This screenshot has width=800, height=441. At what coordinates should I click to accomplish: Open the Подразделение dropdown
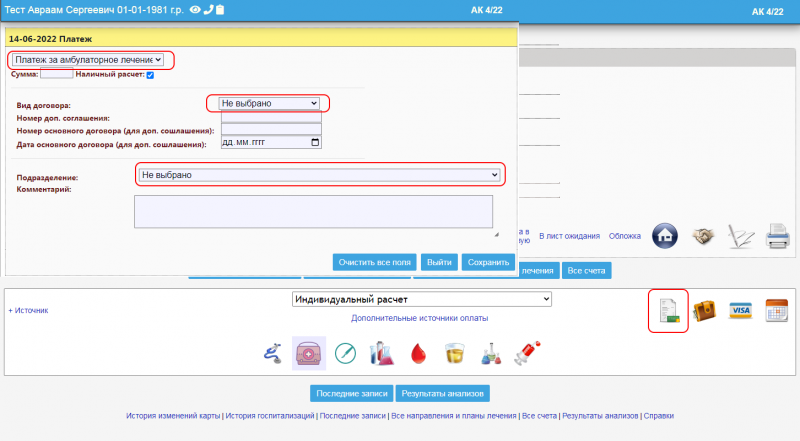319,175
